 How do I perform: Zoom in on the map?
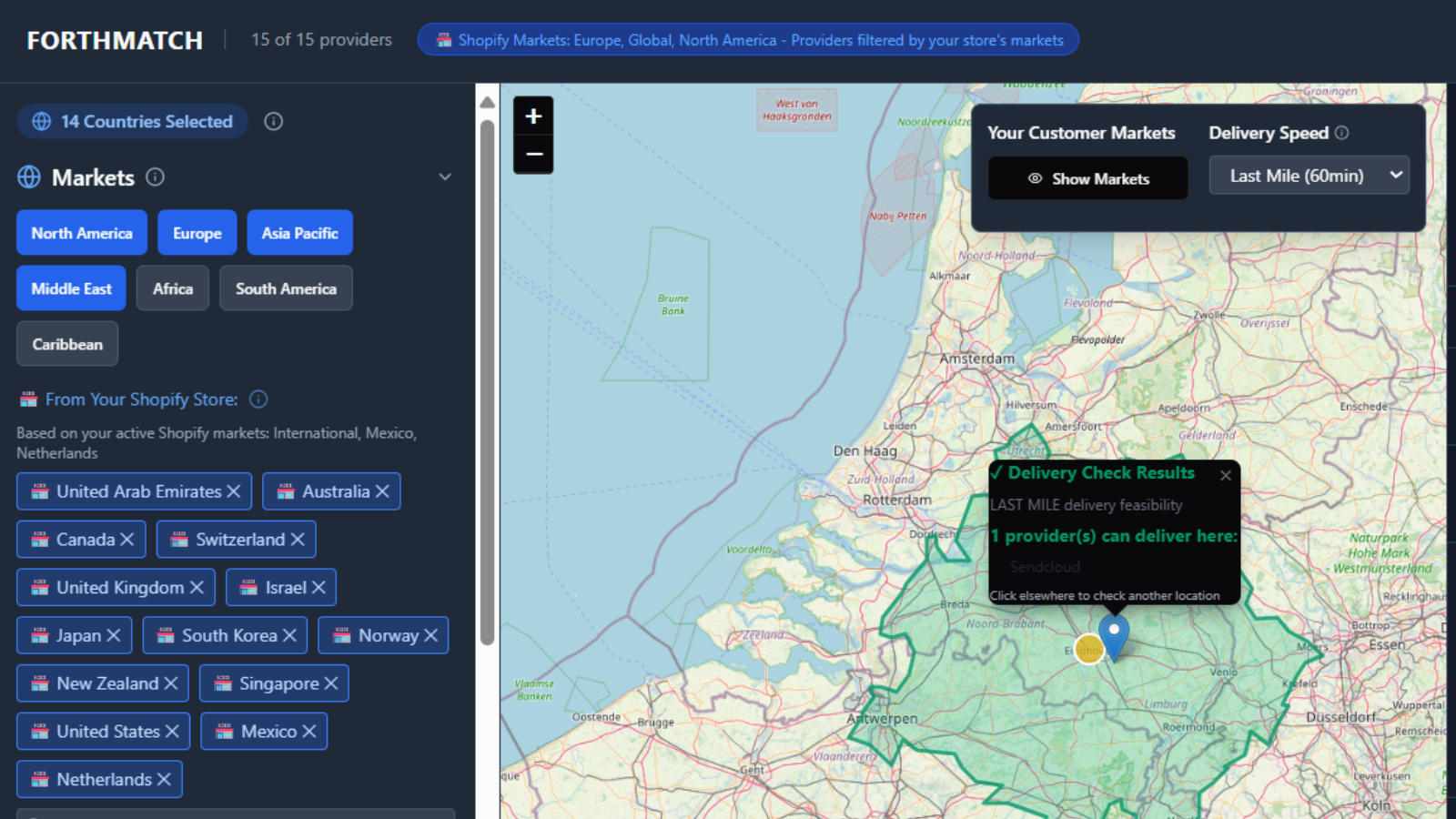(533, 116)
